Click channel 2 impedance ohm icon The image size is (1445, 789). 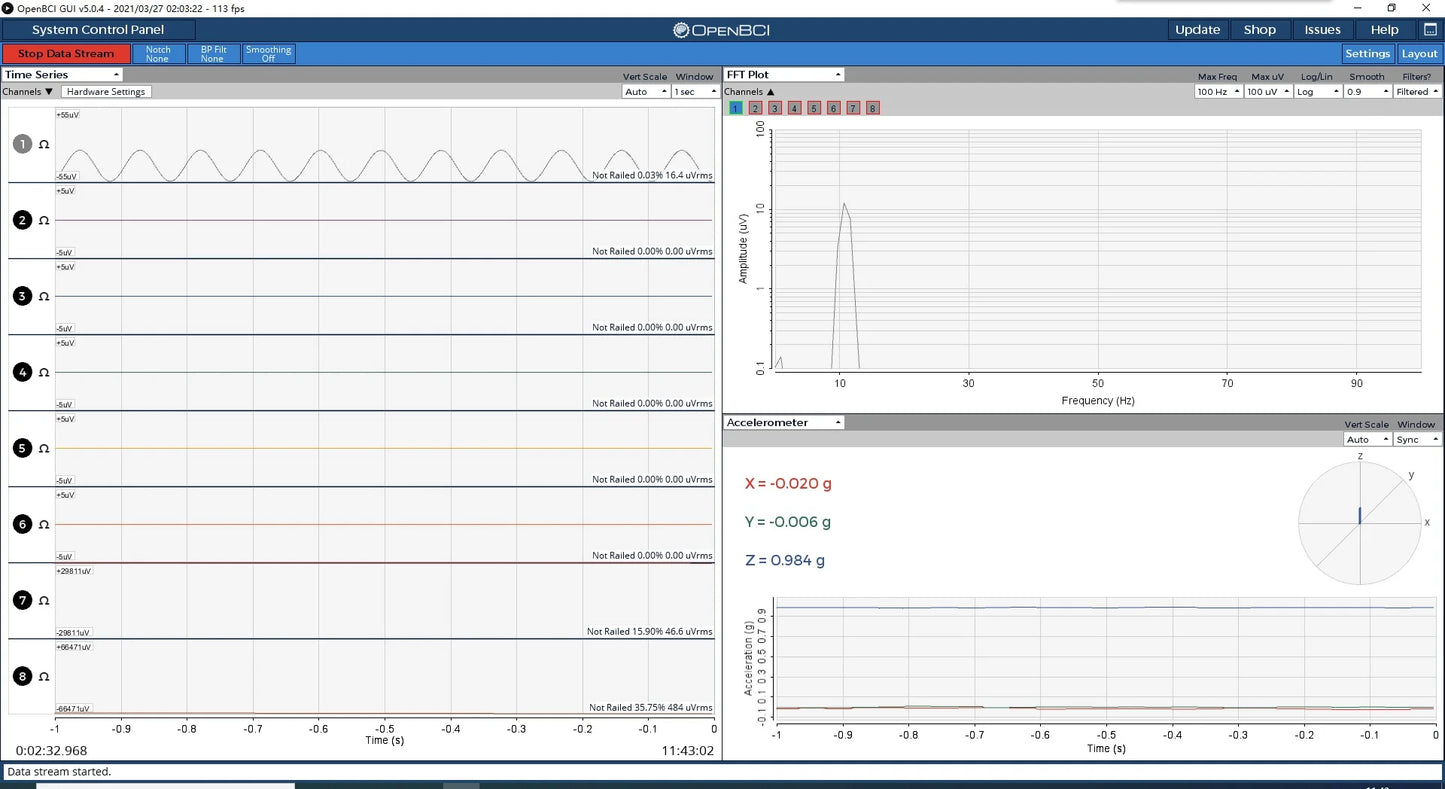(x=44, y=220)
